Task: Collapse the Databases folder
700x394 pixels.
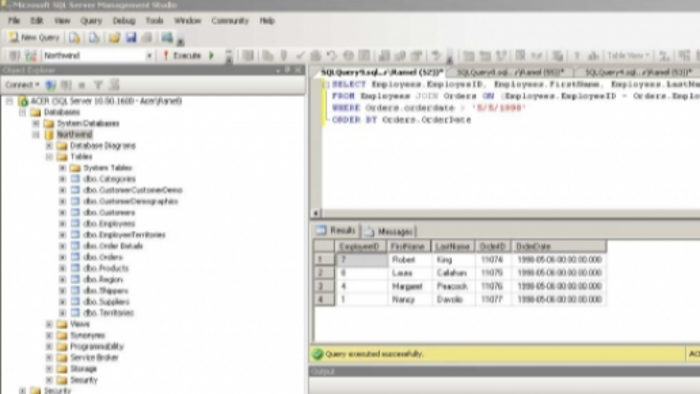Action: click(22, 112)
